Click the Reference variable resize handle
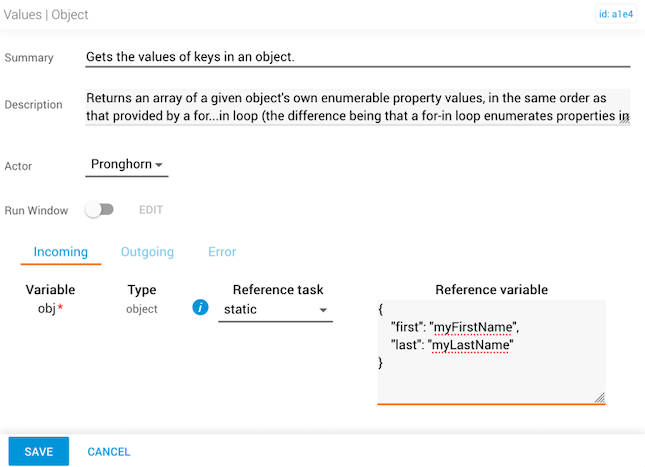 (x=600, y=398)
